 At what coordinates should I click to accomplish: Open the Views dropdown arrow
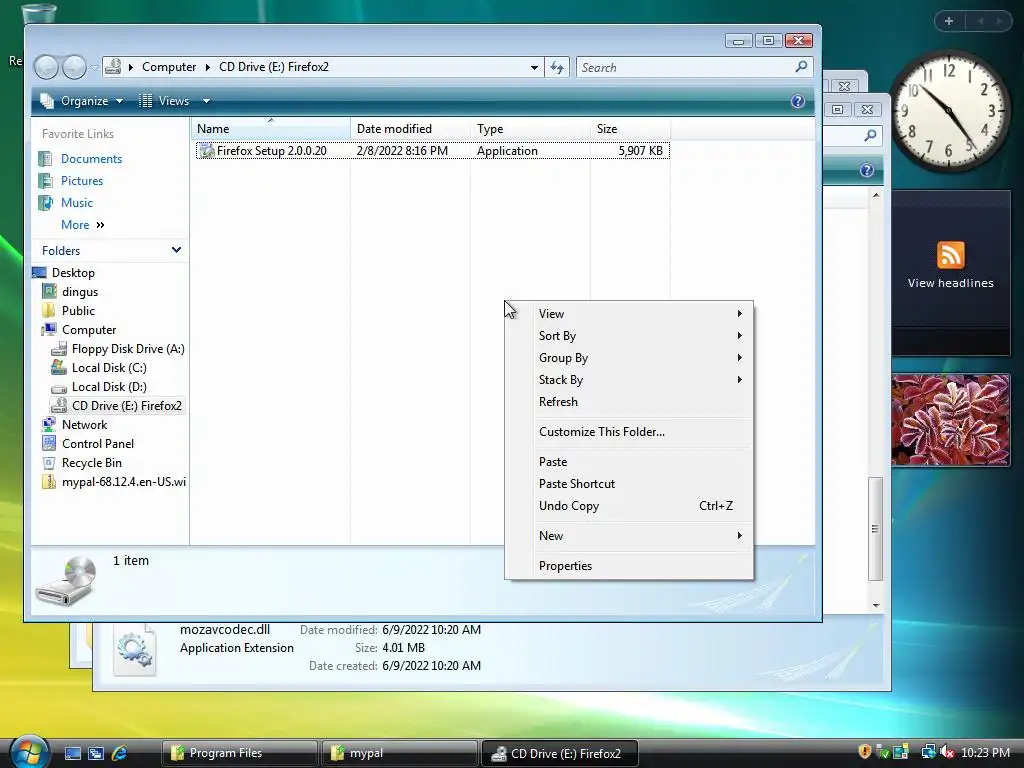click(206, 101)
